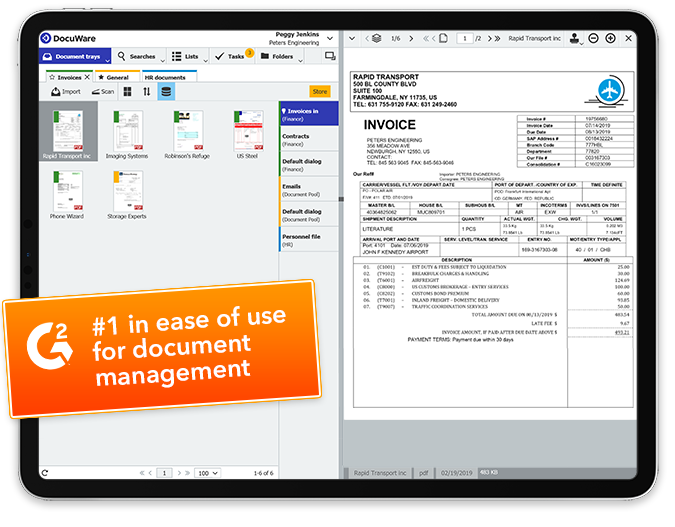Expand the Searches dropdown arrow
The image size is (675, 527).
click(163, 61)
